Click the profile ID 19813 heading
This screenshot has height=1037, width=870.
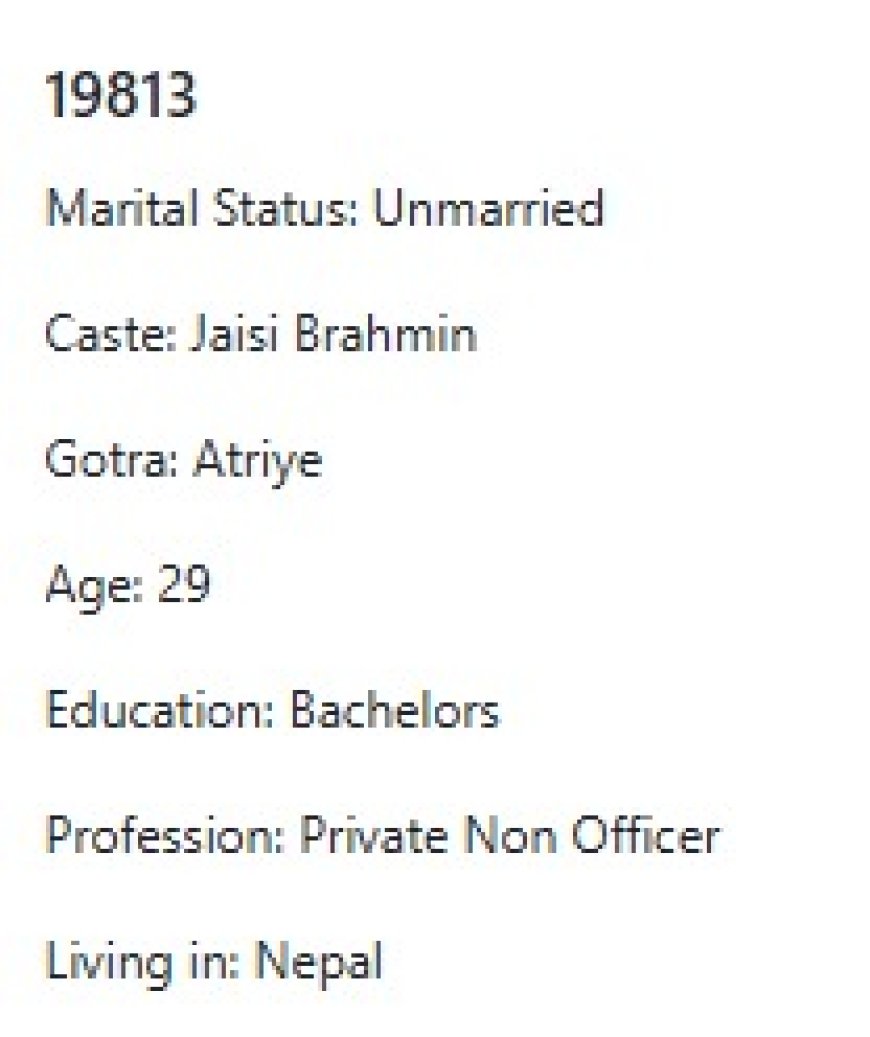pyautogui.click(x=121, y=98)
